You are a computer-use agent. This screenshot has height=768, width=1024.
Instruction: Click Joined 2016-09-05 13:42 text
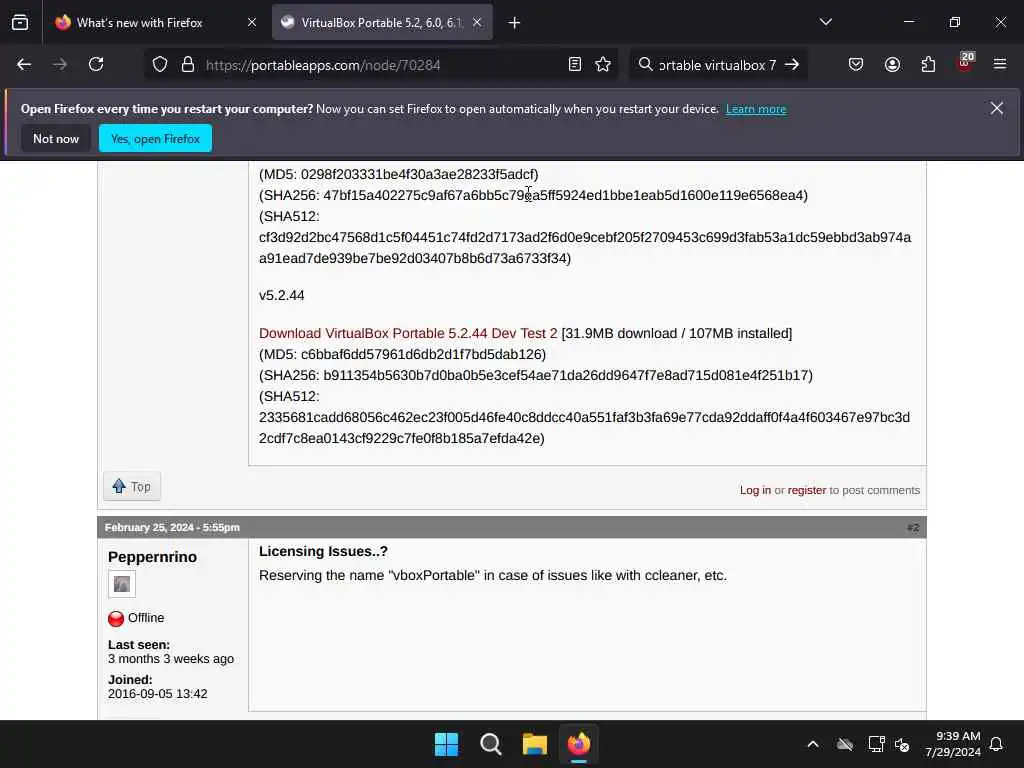[157, 686]
